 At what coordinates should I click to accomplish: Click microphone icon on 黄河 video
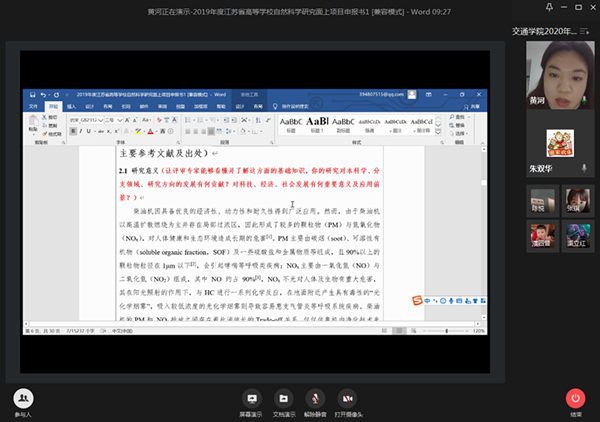tap(583, 100)
